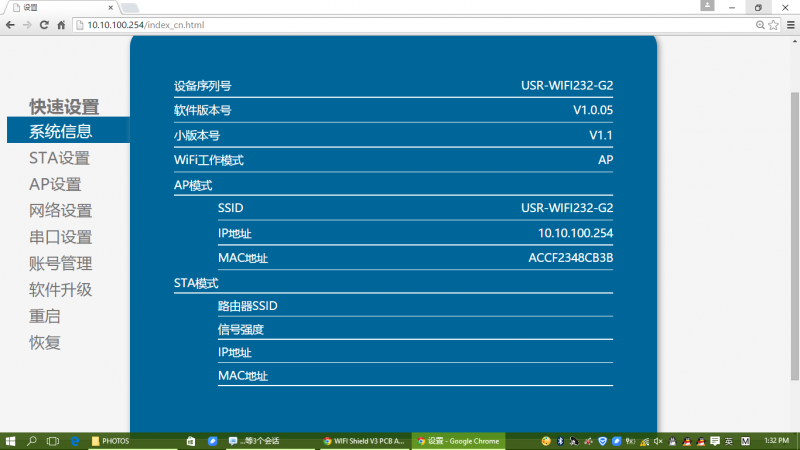The image size is (800, 450).
Task: Click 重启 to restart the module
Action: point(44,316)
